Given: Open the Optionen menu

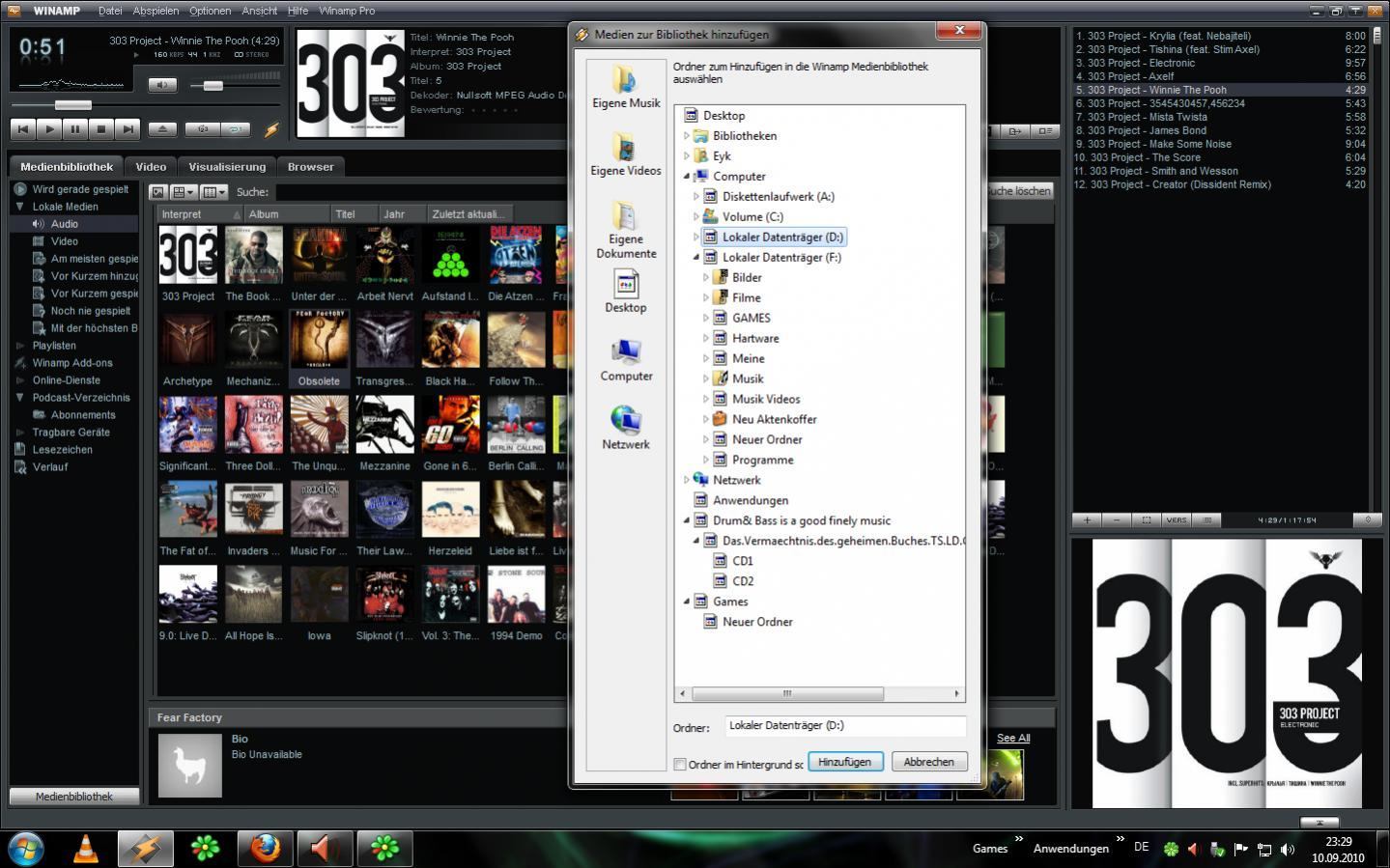Looking at the screenshot, I should (210, 11).
